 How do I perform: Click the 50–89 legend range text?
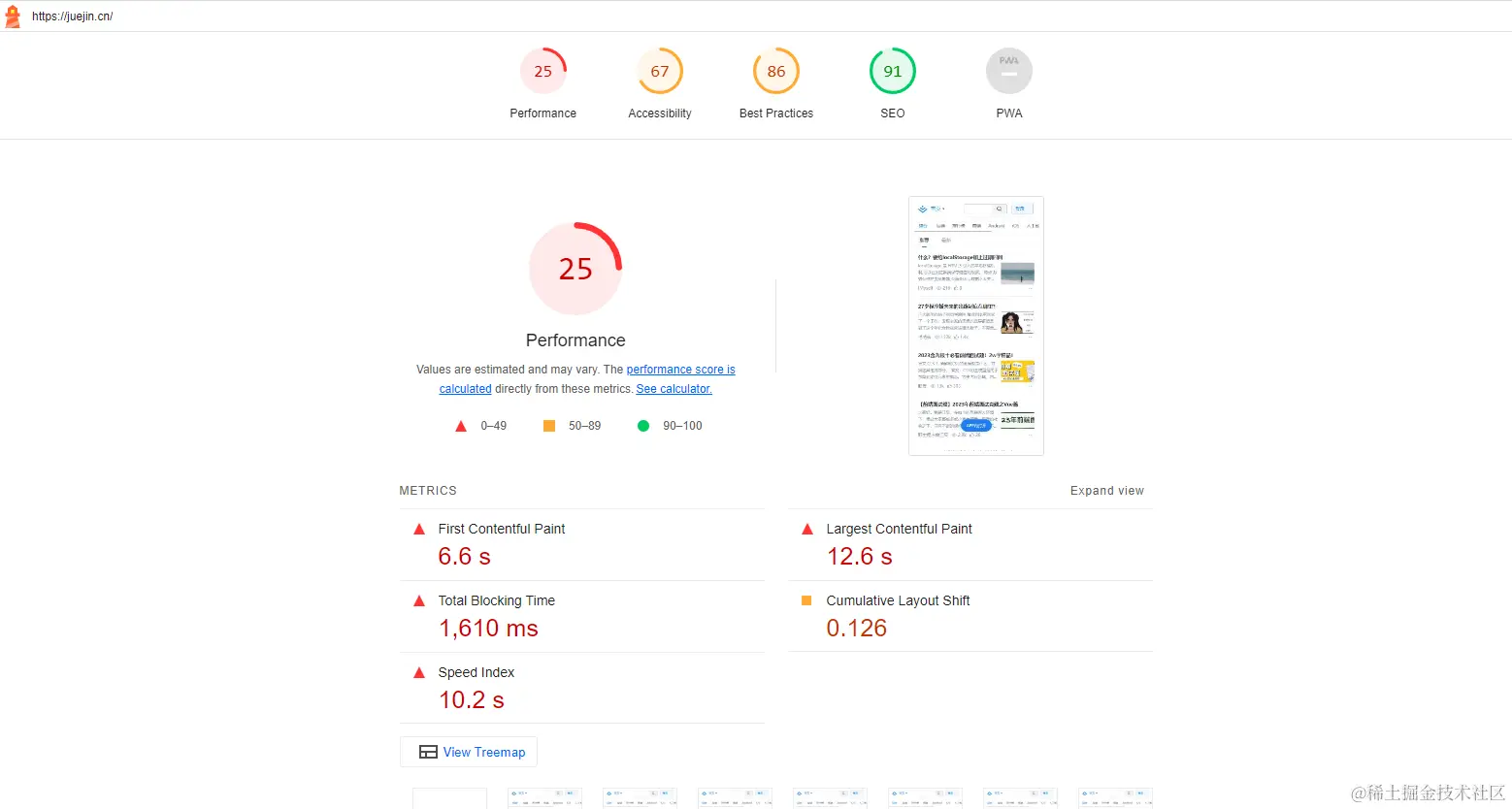point(585,426)
